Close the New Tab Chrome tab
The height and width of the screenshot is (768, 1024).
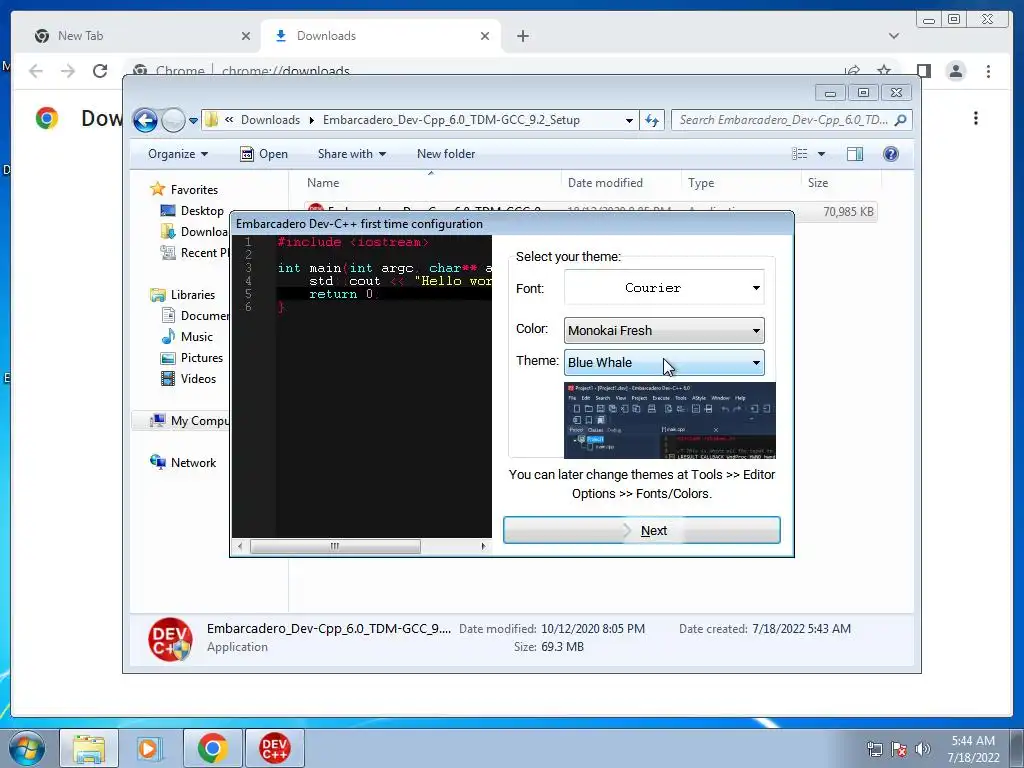(246, 36)
